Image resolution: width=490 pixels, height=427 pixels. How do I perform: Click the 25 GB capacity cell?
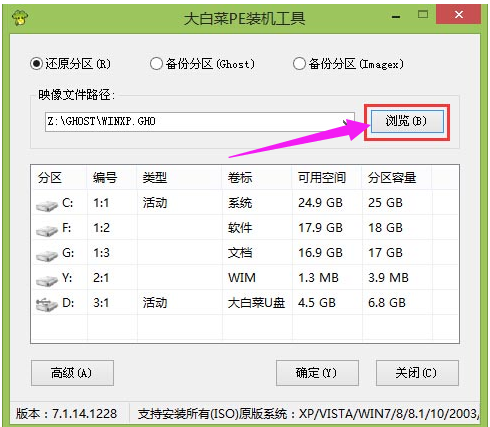[385, 203]
